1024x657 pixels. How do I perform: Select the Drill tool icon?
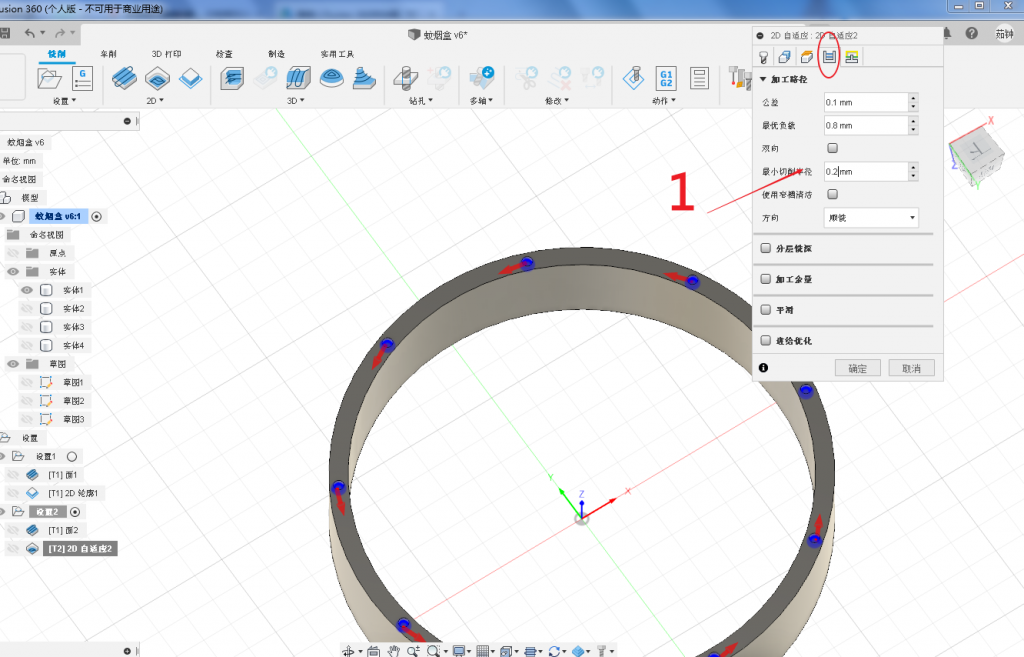406,79
